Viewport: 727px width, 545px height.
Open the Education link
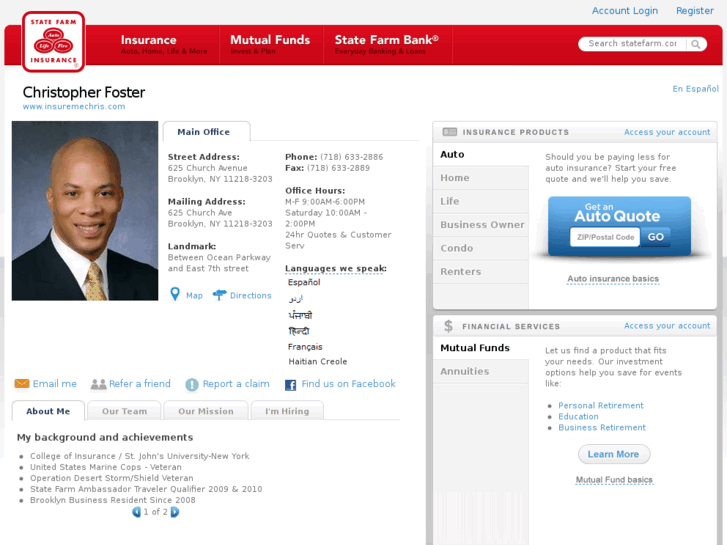coord(578,417)
